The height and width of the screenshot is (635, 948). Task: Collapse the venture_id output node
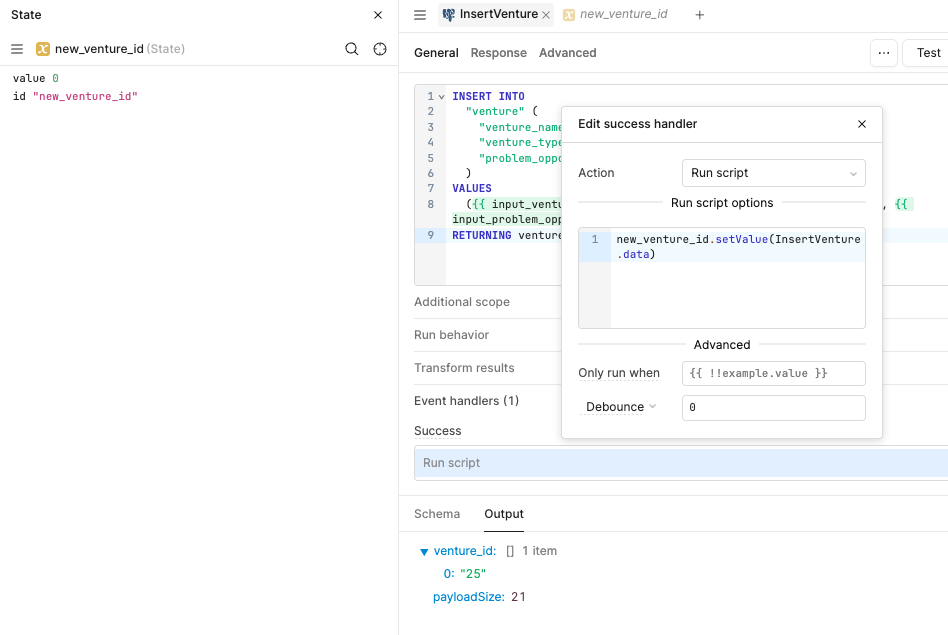click(424, 551)
